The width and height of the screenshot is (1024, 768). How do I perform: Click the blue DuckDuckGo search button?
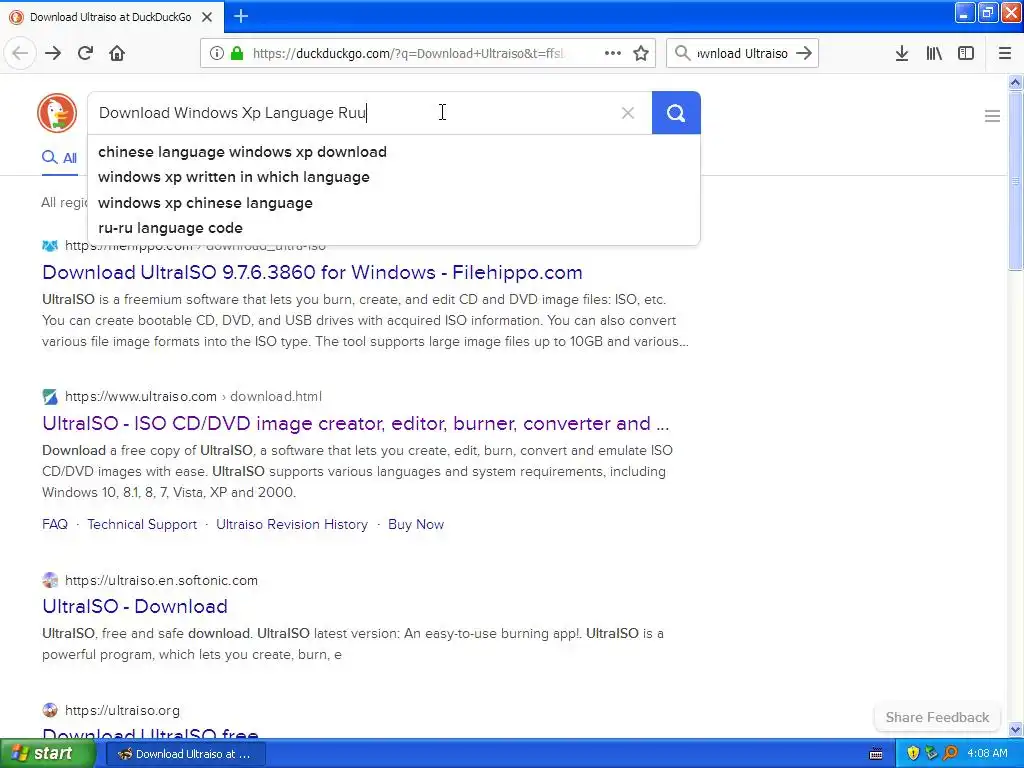tap(676, 113)
